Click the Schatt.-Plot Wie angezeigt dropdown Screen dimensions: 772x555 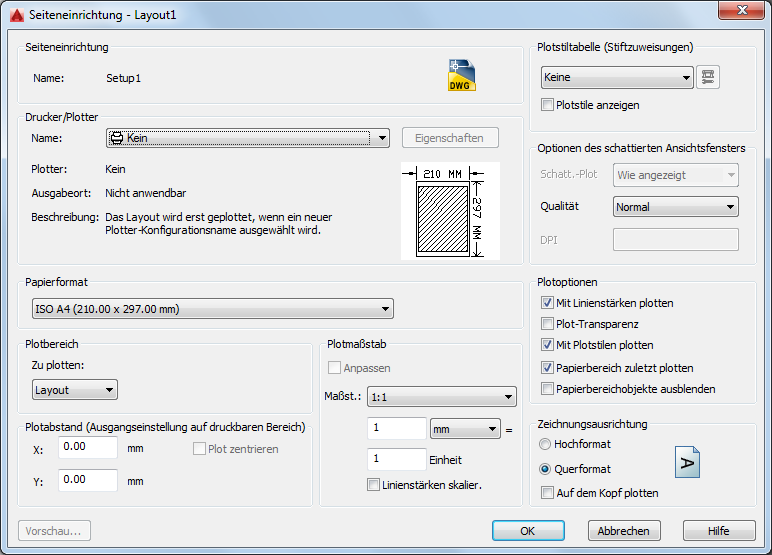pyautogui.click(x=676, y=175)
